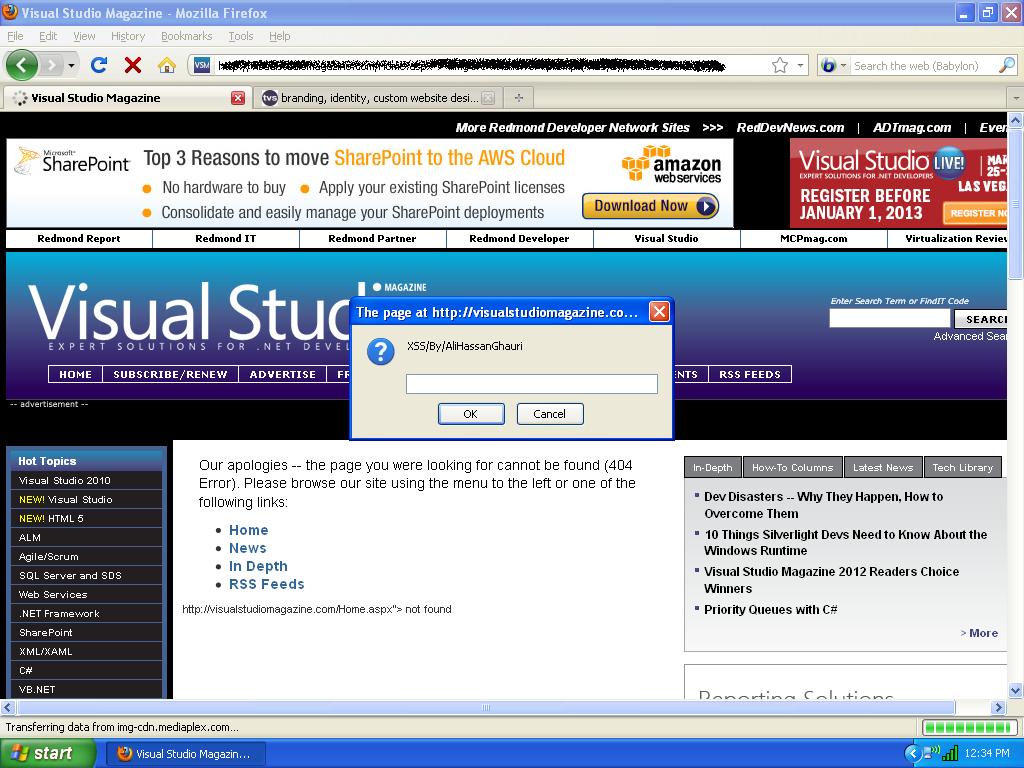
Task: Open the Edit menu
Action: point(48,36)
